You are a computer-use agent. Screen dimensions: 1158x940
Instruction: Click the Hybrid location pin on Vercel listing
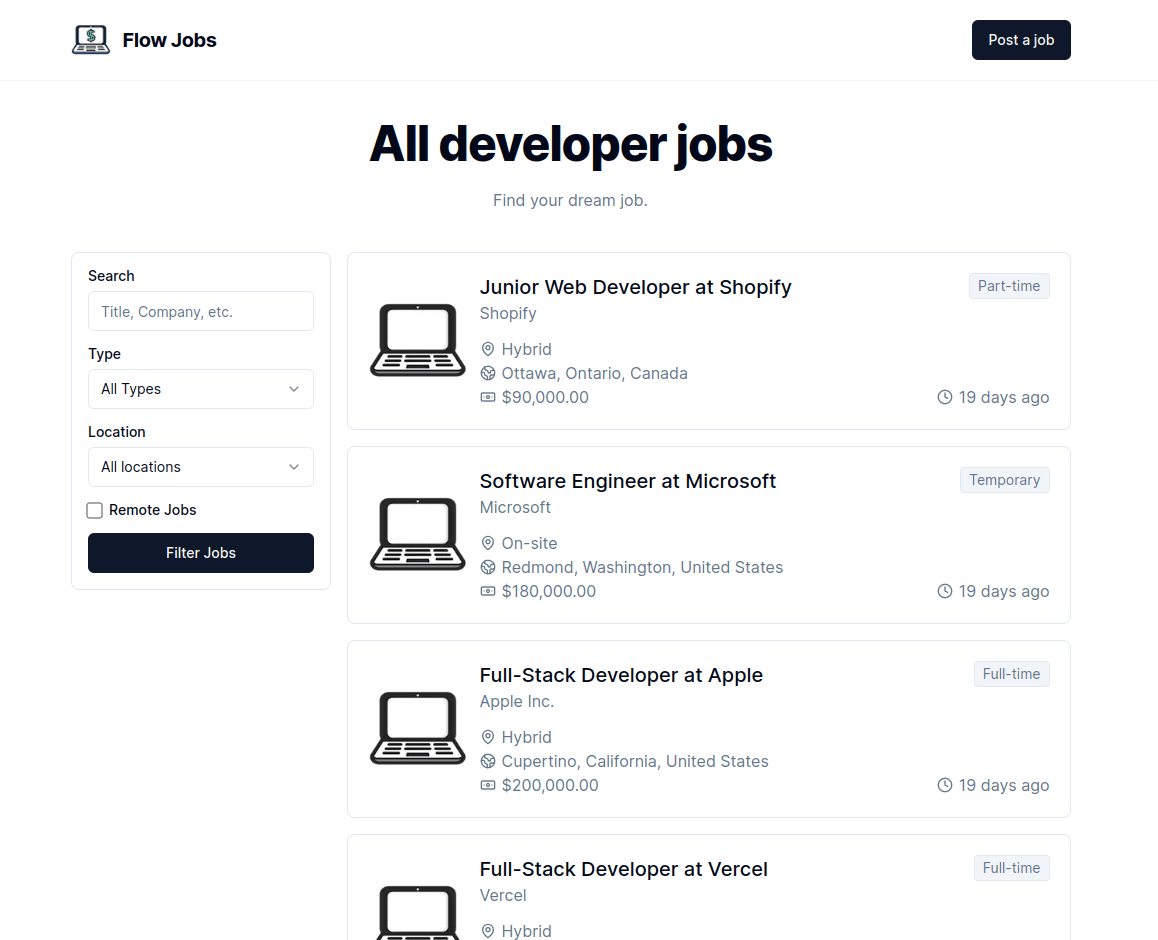point(487,931)
